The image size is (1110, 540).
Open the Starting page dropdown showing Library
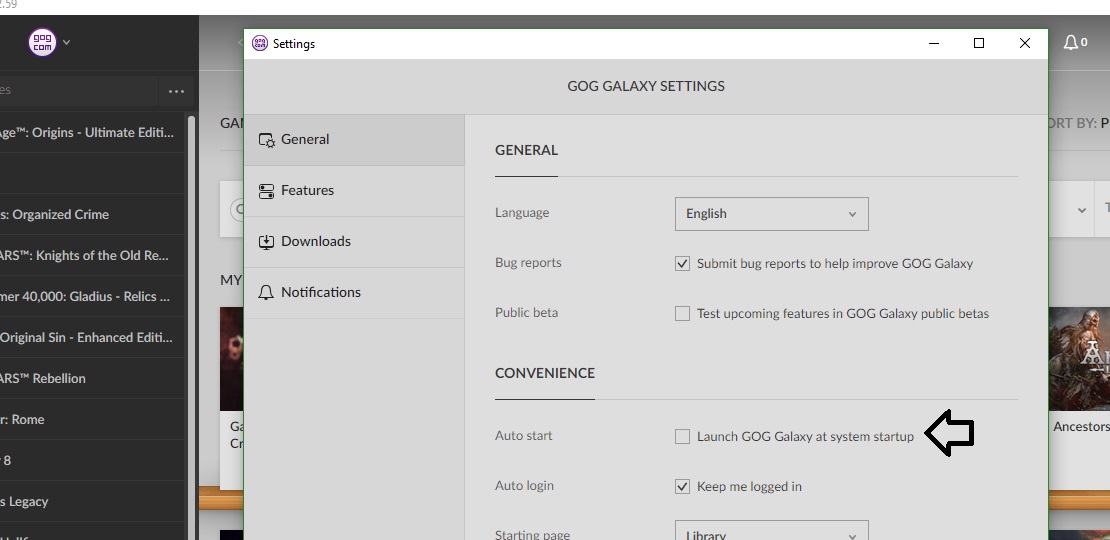[x=772, y=531]
